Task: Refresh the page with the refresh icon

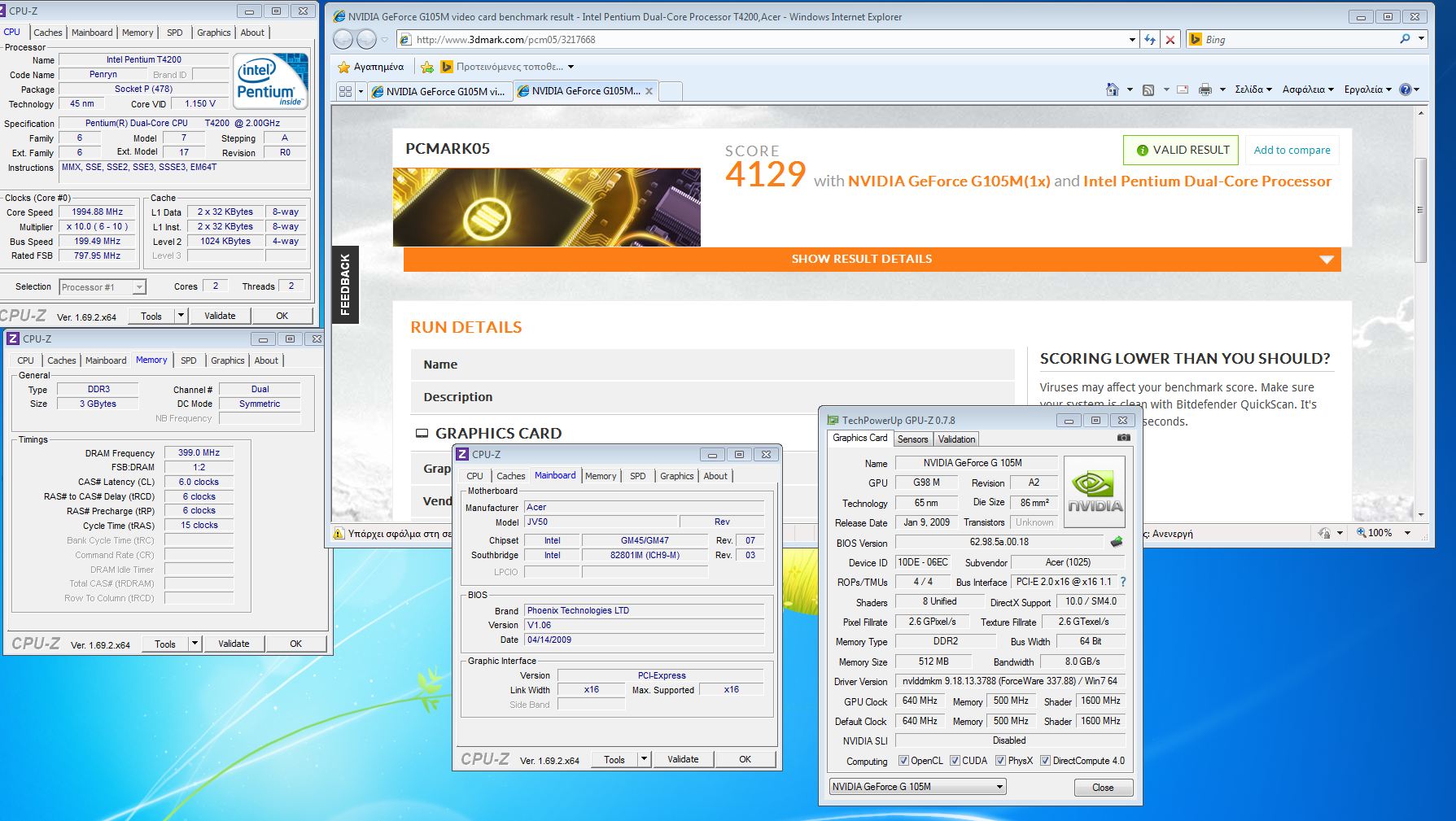Action: (1150, 39)
